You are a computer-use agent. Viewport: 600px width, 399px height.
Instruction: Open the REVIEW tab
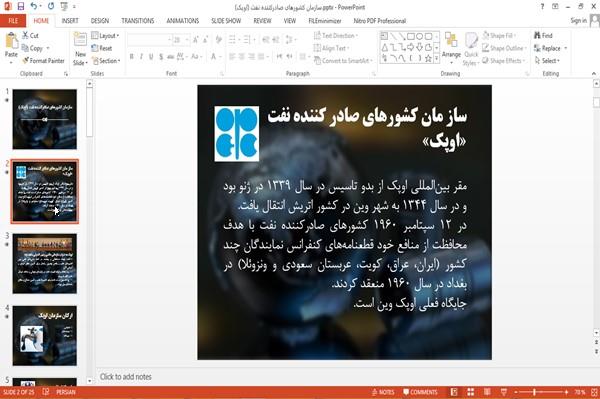[262, 21]
